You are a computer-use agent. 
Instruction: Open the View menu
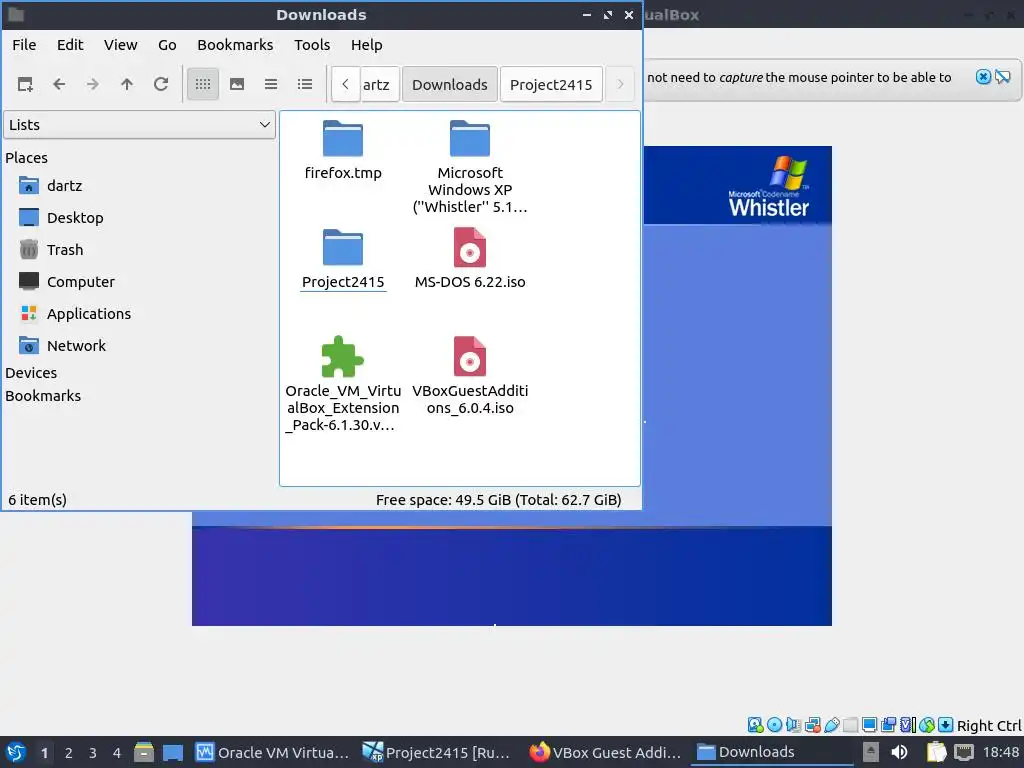click(x=121, y=45)
